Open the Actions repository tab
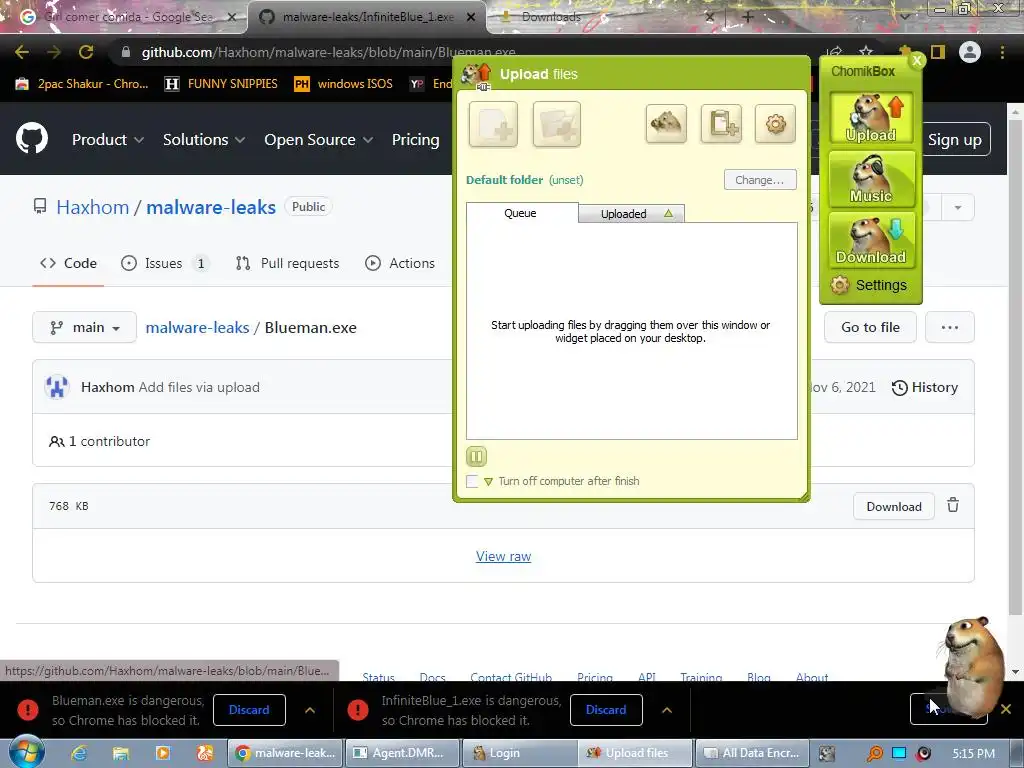This screenshot has width=1024, height=768. pos(400,263)
